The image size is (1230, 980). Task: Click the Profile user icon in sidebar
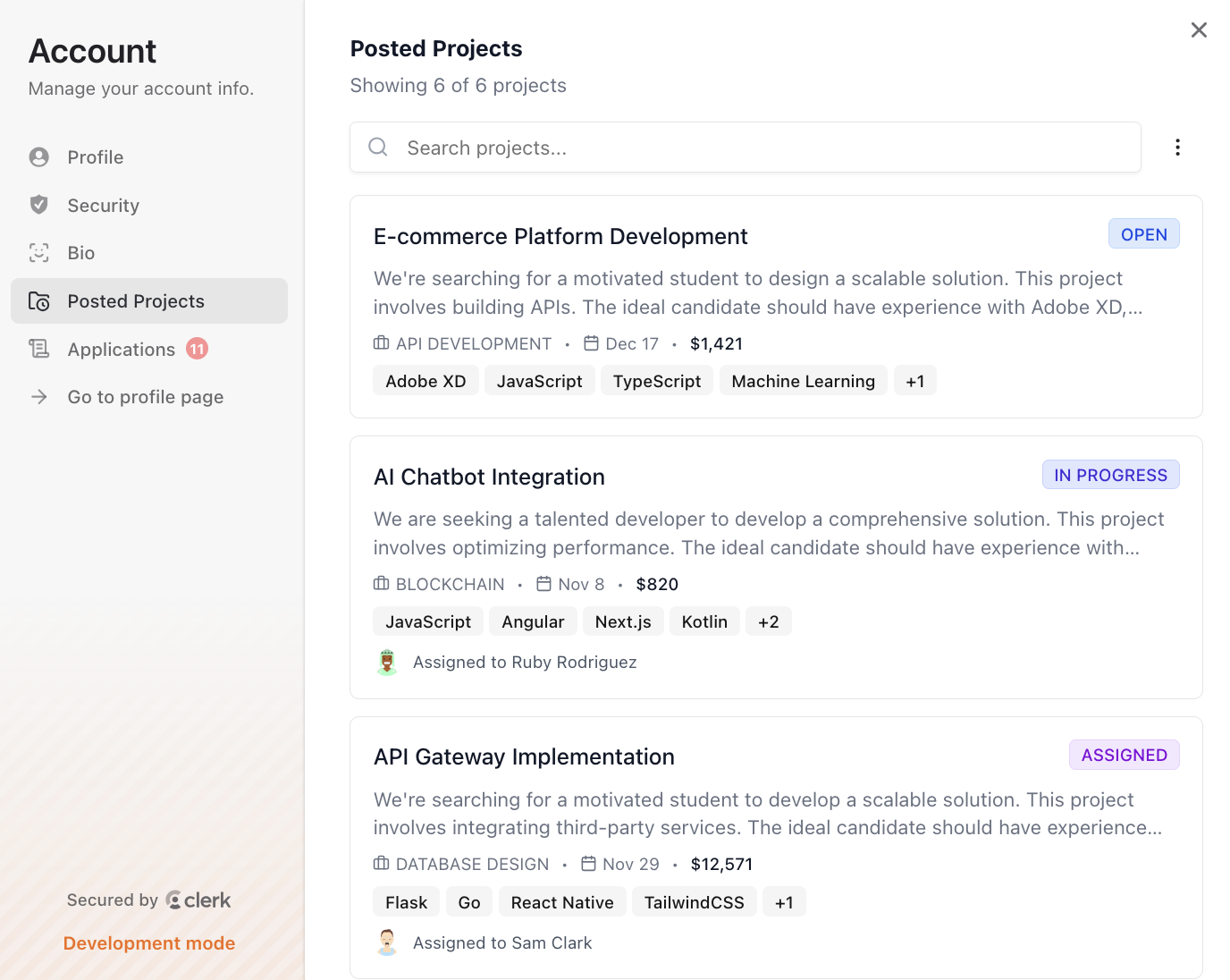click(39, 157)
